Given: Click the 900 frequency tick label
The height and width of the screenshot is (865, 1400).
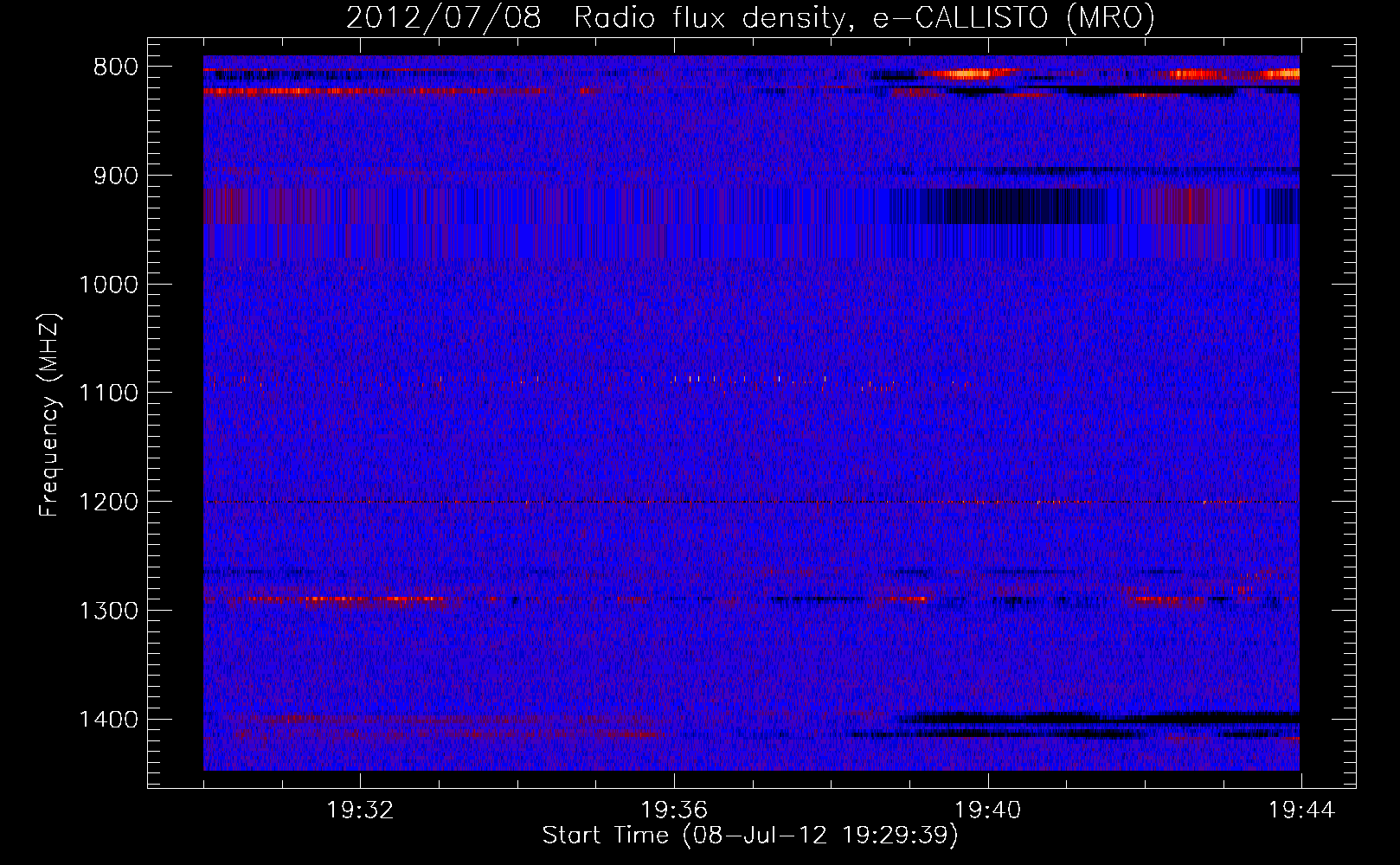Looking at the screenshot, I should pos(116,176).
